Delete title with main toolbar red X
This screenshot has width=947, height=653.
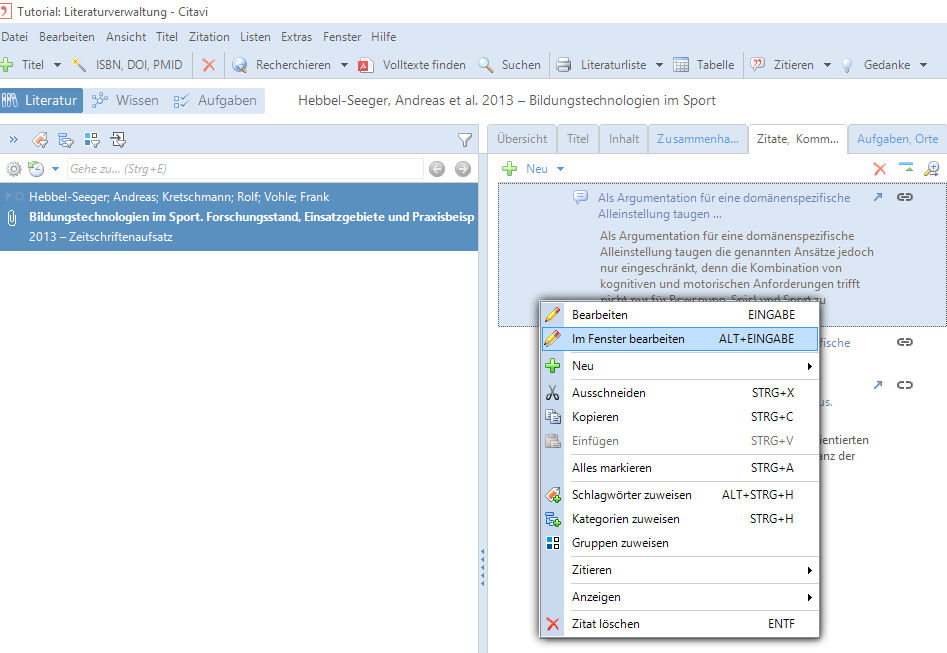[x=208, y=65]
